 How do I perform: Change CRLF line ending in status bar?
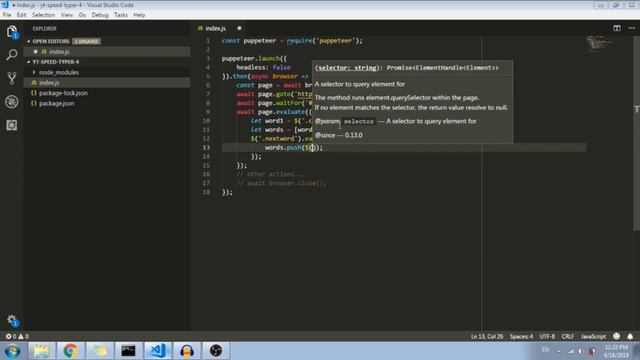click(568, 336)
